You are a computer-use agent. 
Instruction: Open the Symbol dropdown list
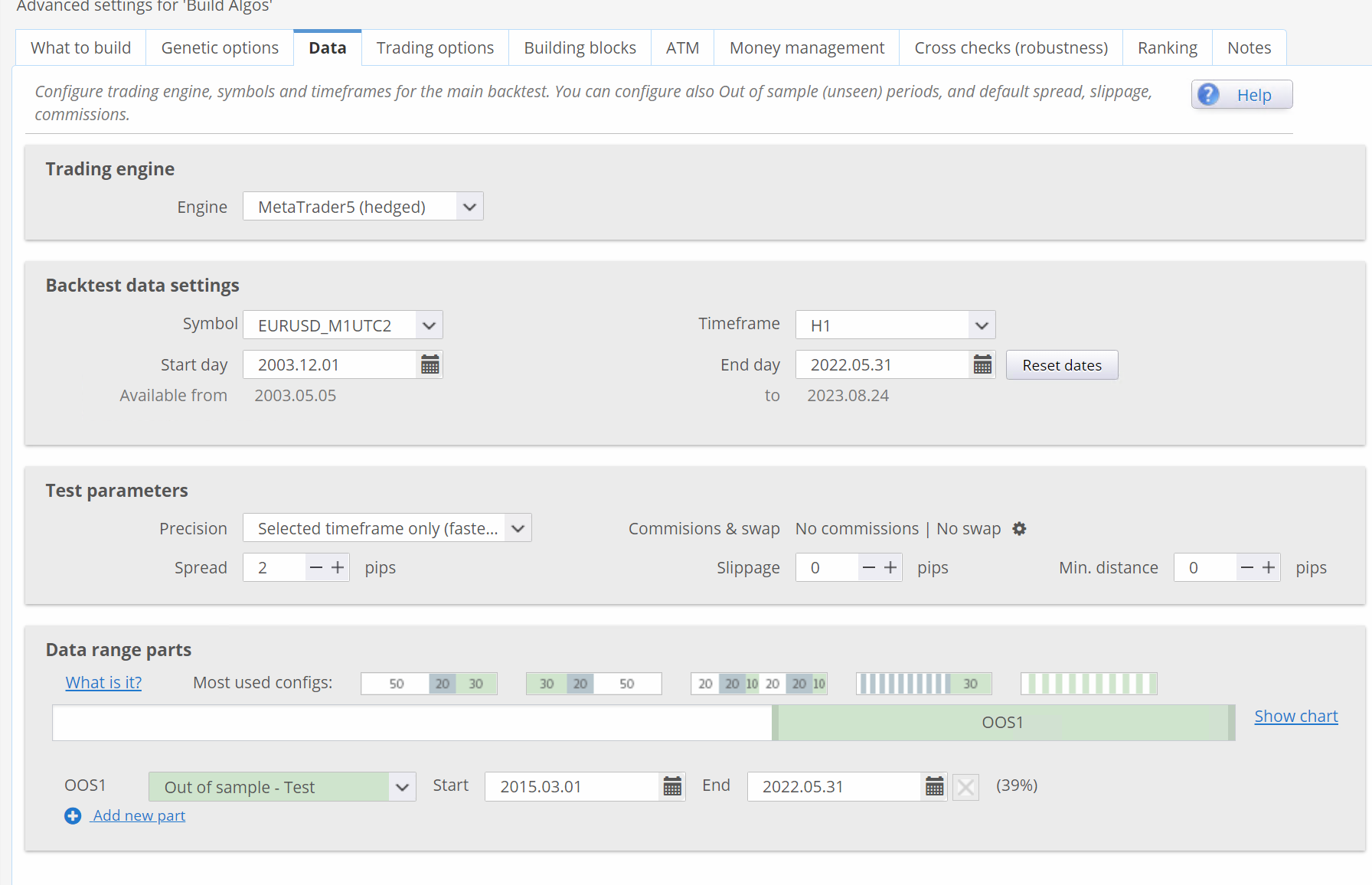click(x=429, y=325)
